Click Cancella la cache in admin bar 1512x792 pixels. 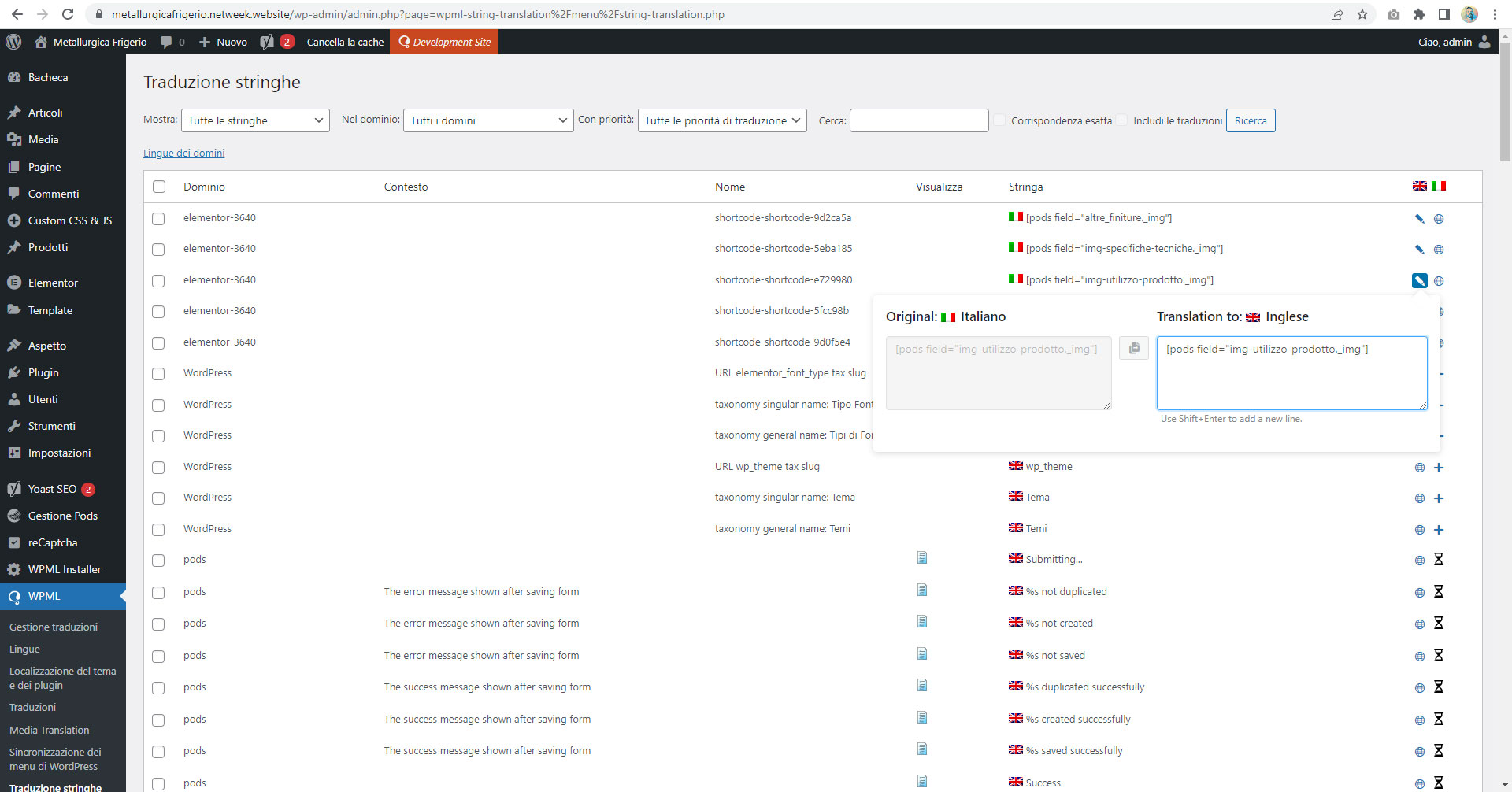[x=345, y=42]
